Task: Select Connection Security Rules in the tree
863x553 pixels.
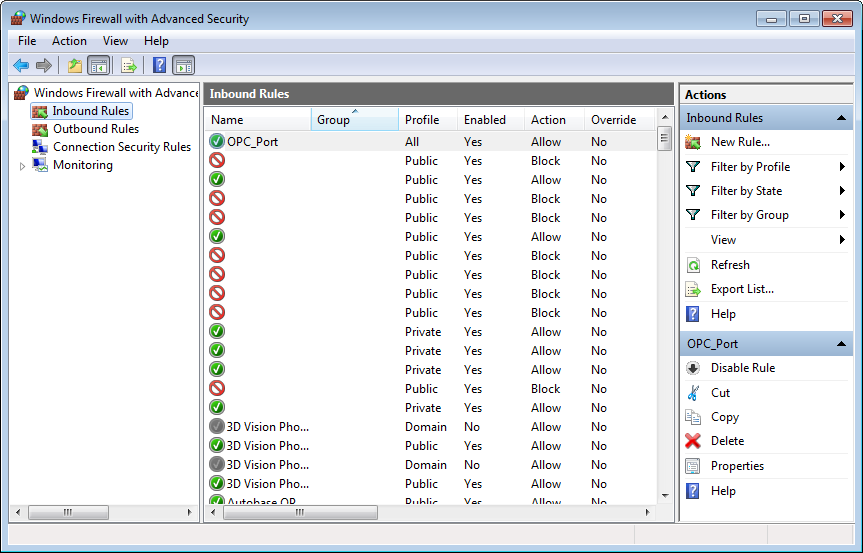Action: (122, 147)
